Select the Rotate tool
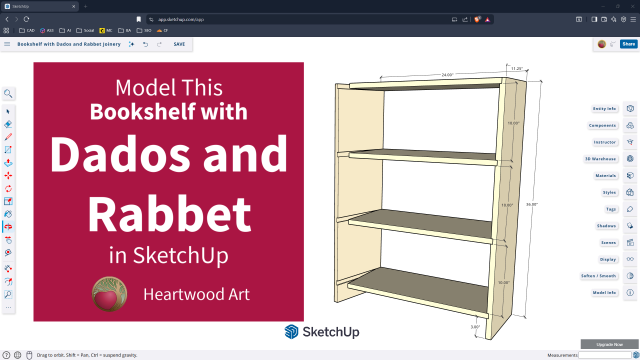Screen dimensions: 640x360 [8, 189]
